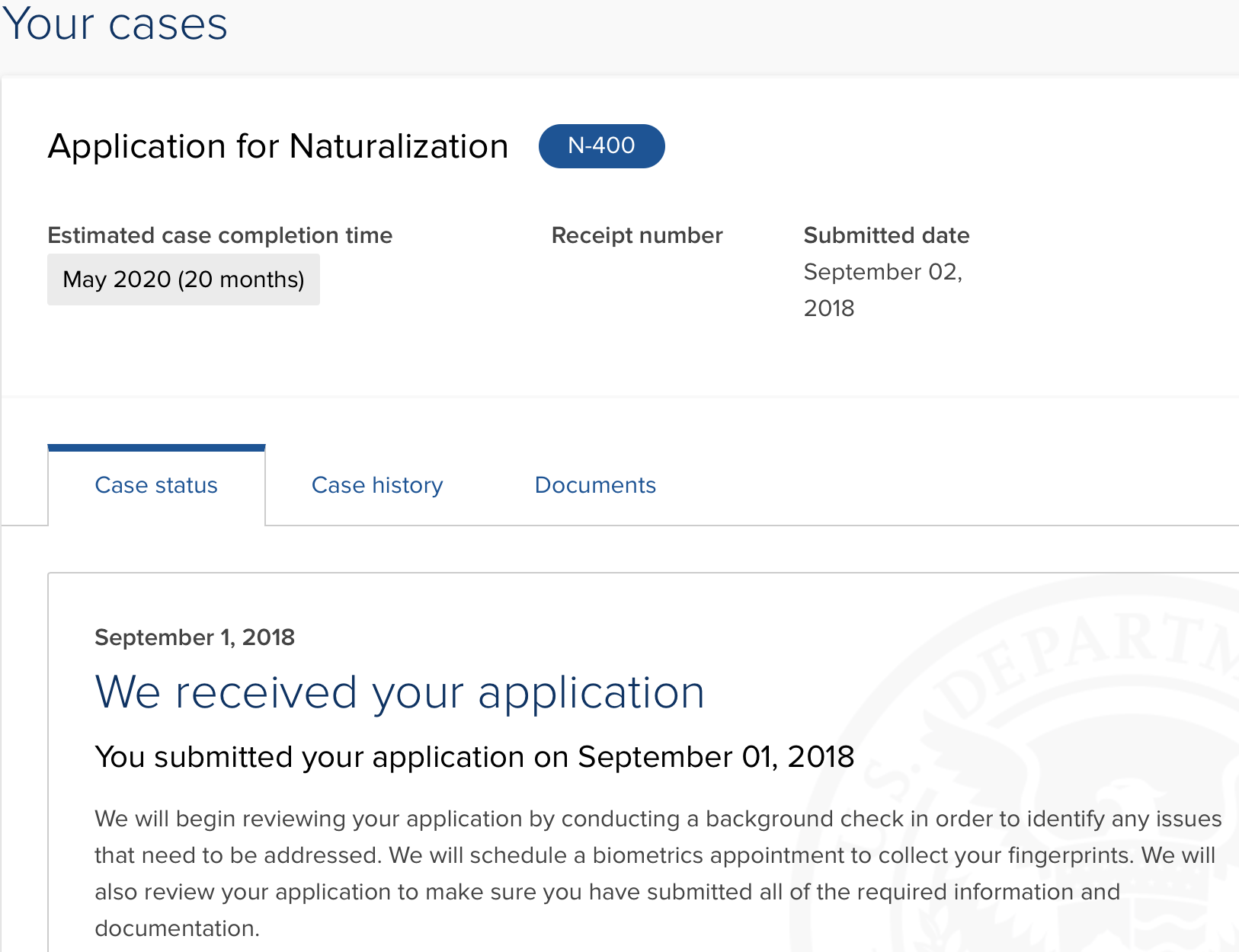
Task: Open the Case status tab
Action: [x=156, y=485]
